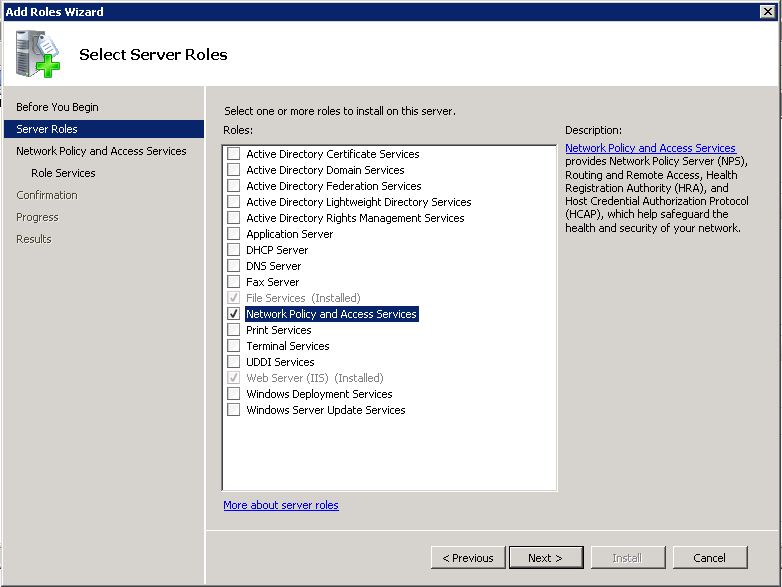782x587 pixels.
Task: Check Active Directory Domain Services checkbox
Action: (x=233, y=170)
